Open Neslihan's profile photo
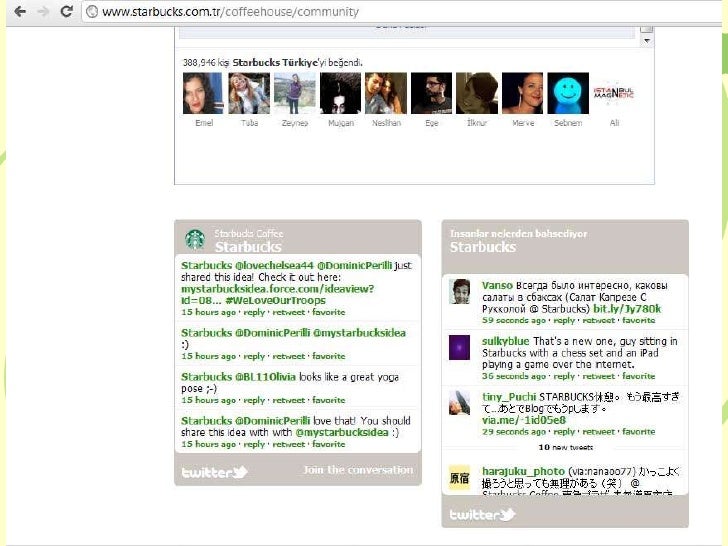Image resolution: width=728 pixels, height=546 pixels. pyautogui.click(x=386, y=93)
